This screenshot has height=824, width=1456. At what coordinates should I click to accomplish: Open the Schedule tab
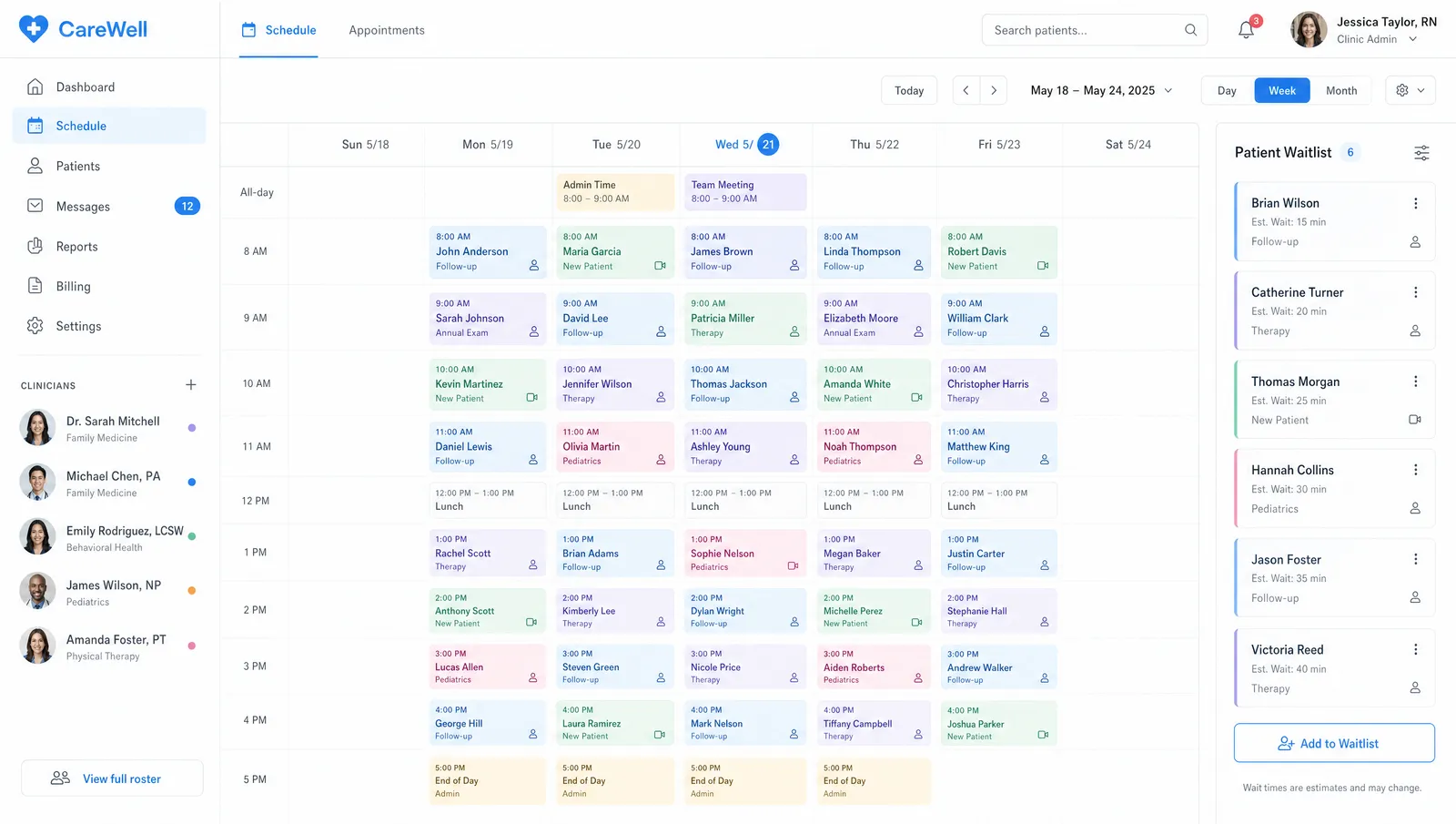(278, 30)
